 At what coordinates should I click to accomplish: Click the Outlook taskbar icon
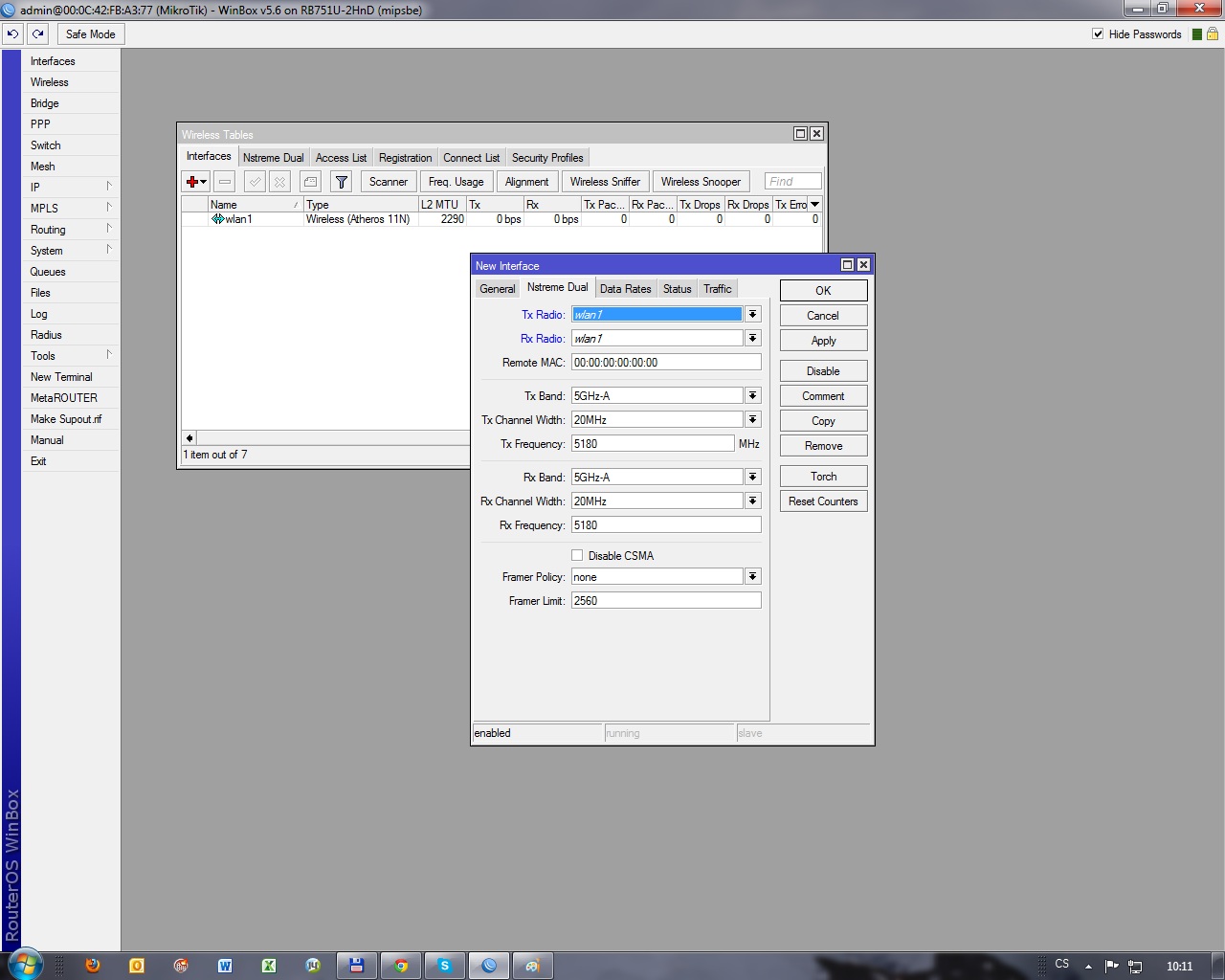(137, 966)
